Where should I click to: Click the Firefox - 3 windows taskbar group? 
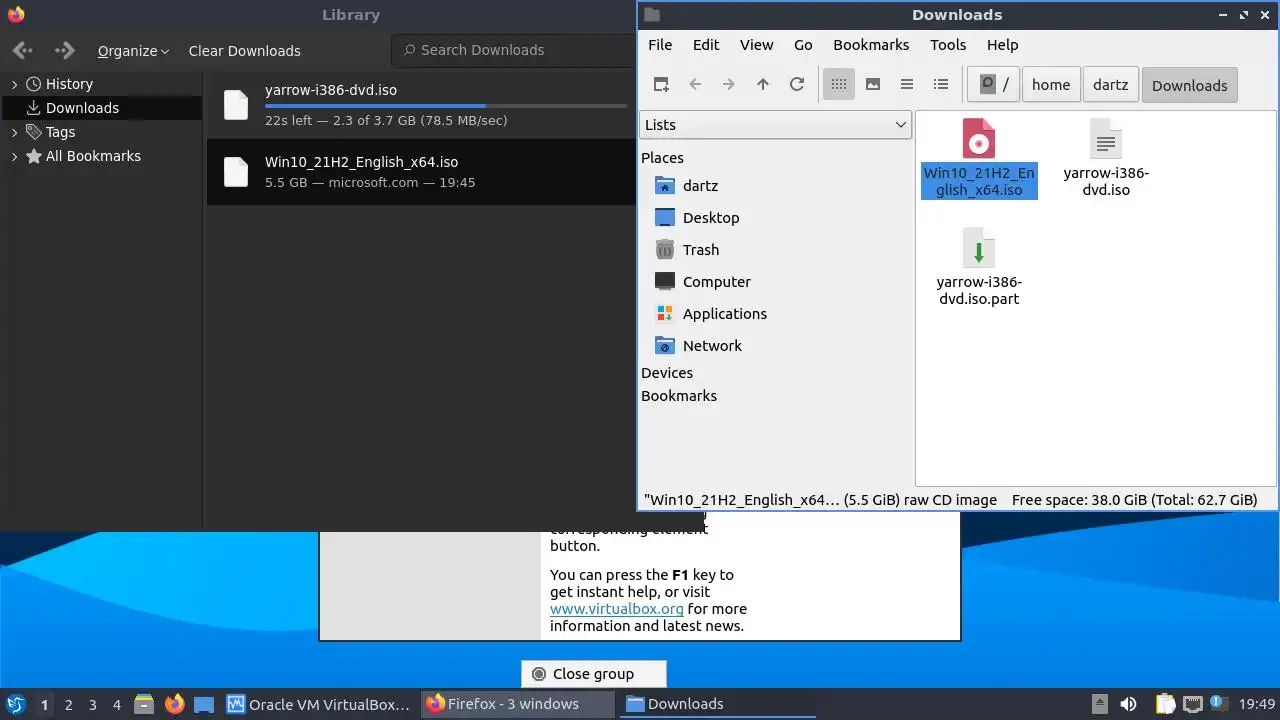point(517,704)
